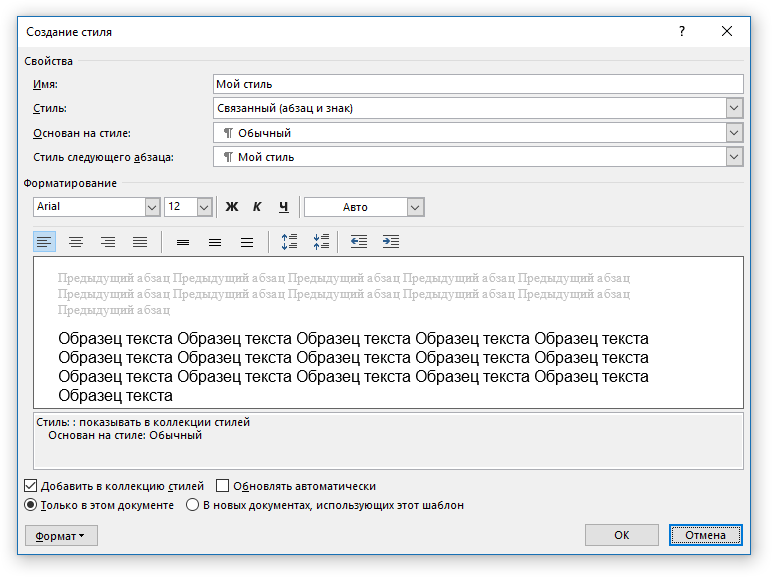The height and width of the screenshot is (577, 772).
Task: Center paragraph text
Action: 76,242
